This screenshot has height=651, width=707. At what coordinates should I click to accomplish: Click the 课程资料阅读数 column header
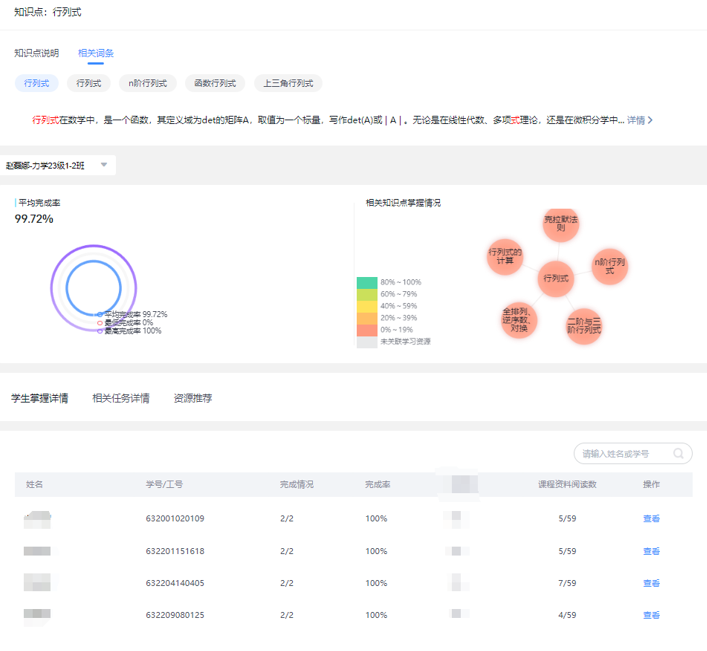(x=567, y=485)
